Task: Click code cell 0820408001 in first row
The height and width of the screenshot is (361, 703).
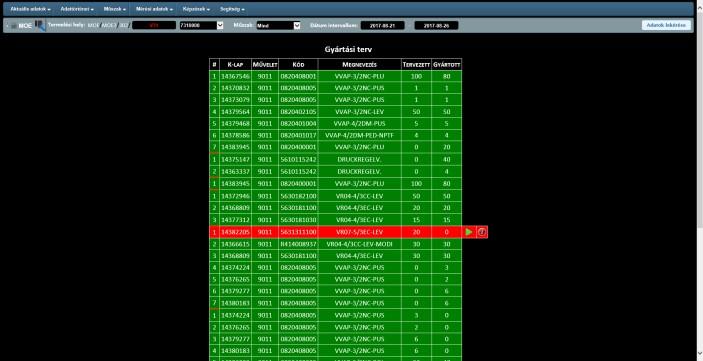Action: coord(298,76)
